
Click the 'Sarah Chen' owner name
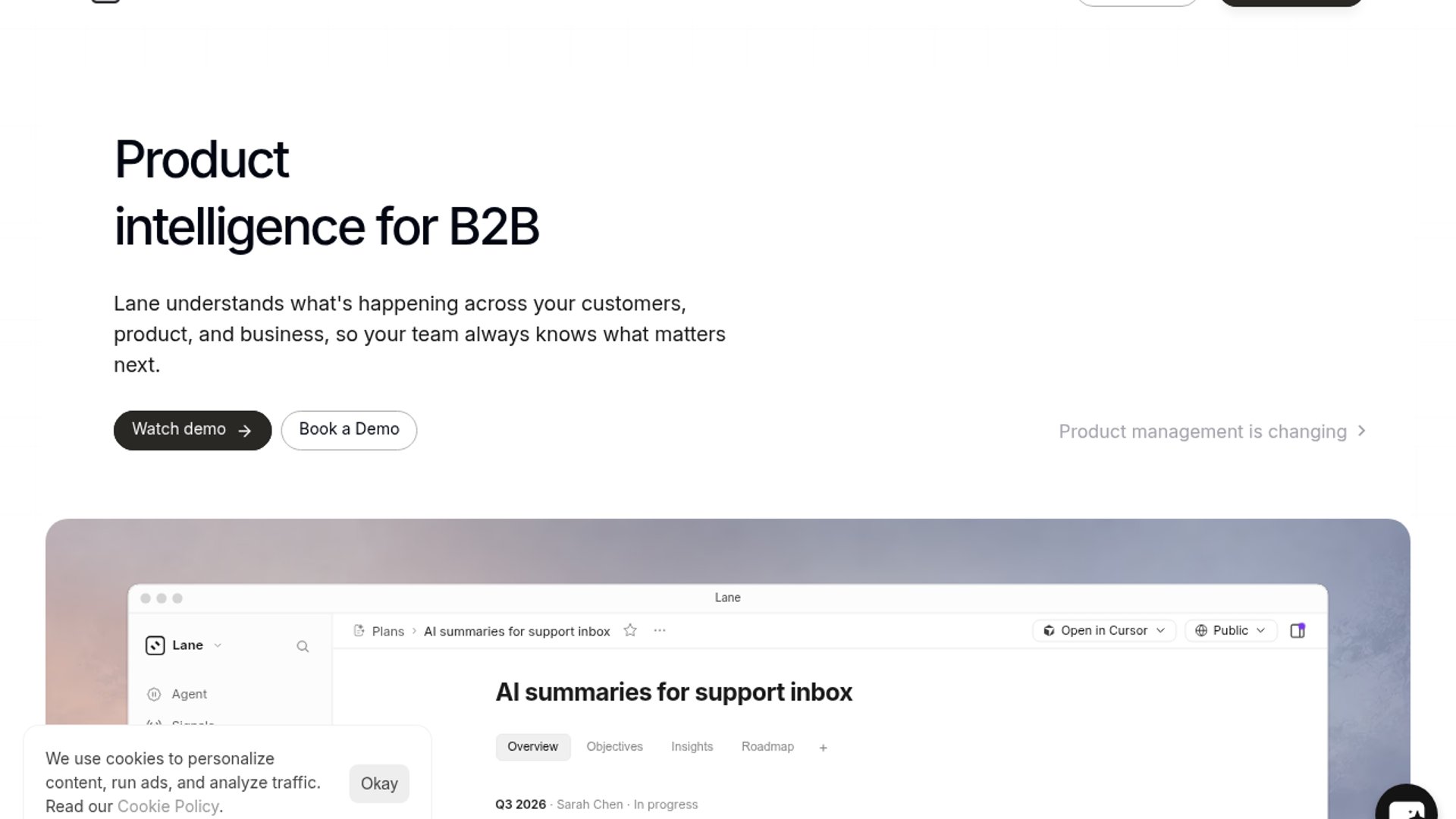pos(590,805)
